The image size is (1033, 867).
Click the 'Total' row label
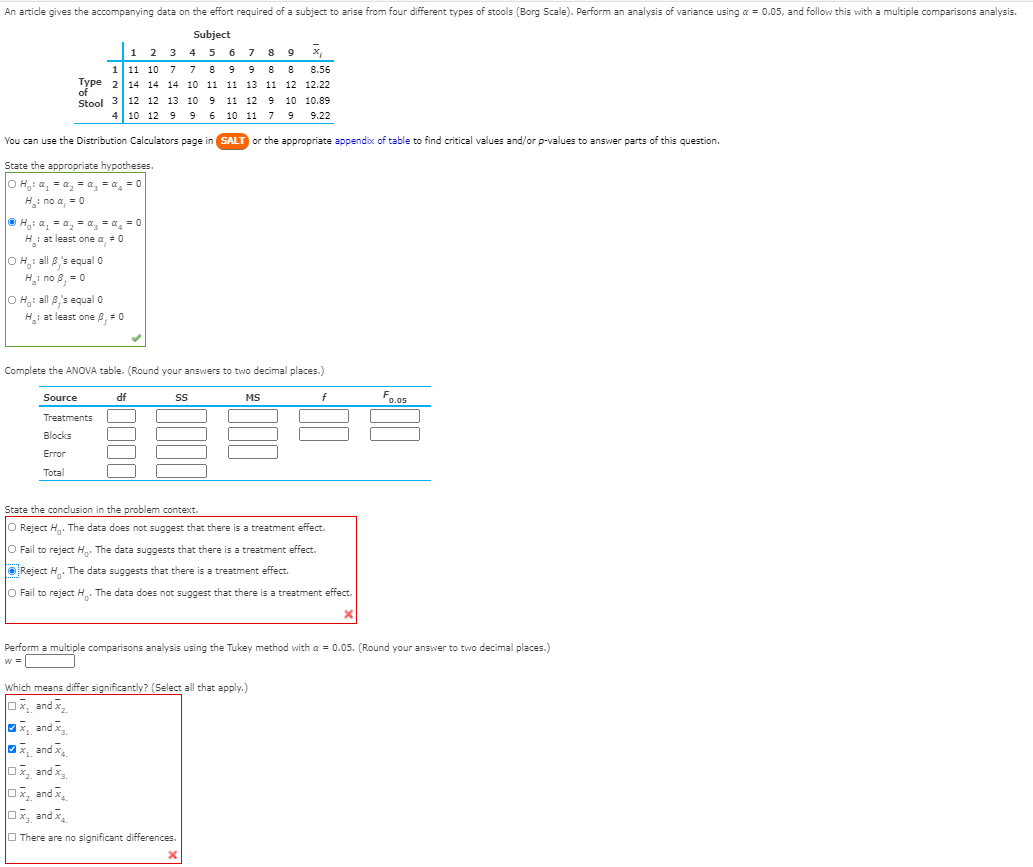54,472
